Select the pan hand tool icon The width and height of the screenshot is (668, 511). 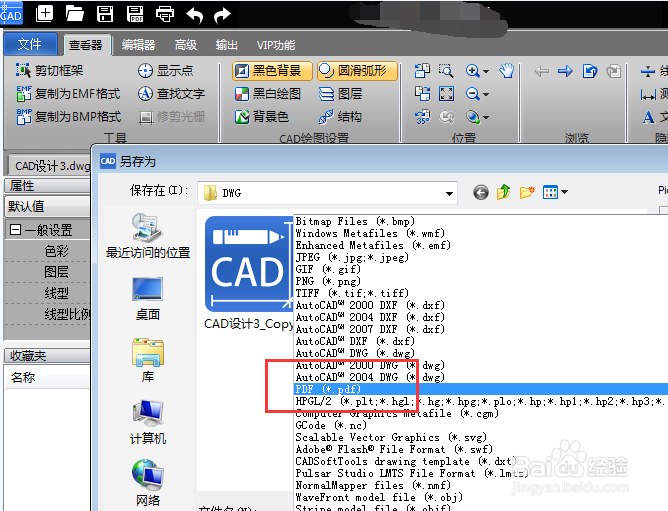coord(507,70)
